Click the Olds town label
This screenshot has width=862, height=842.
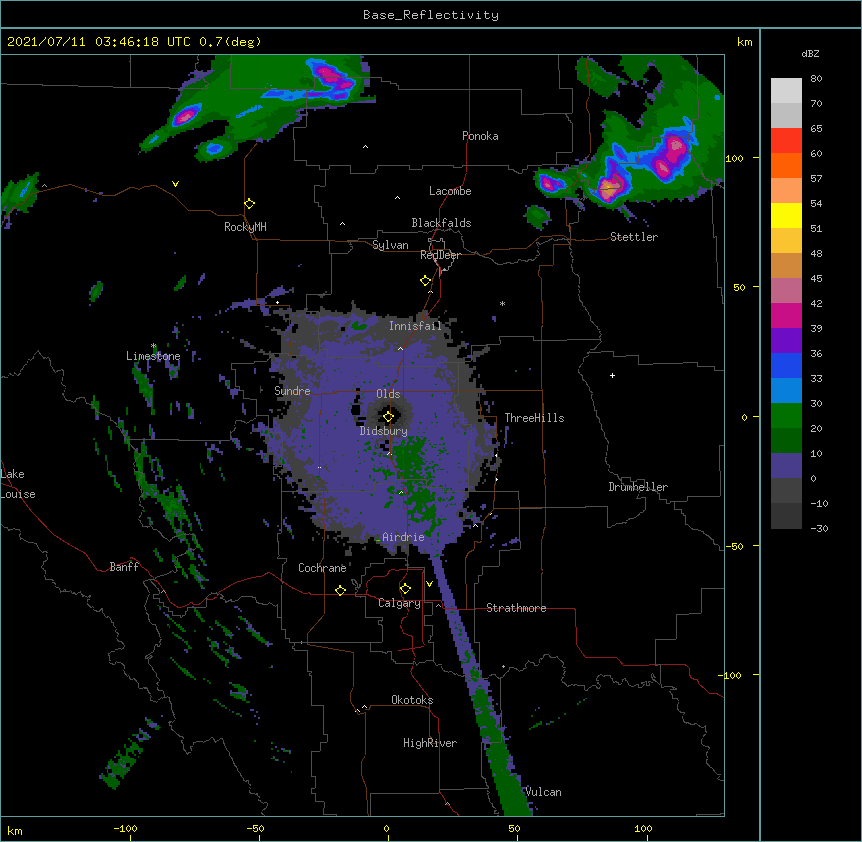388,394
